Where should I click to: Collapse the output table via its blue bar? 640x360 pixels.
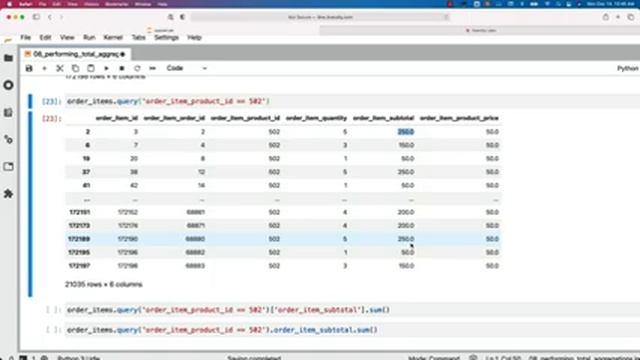tap(30, 204)
